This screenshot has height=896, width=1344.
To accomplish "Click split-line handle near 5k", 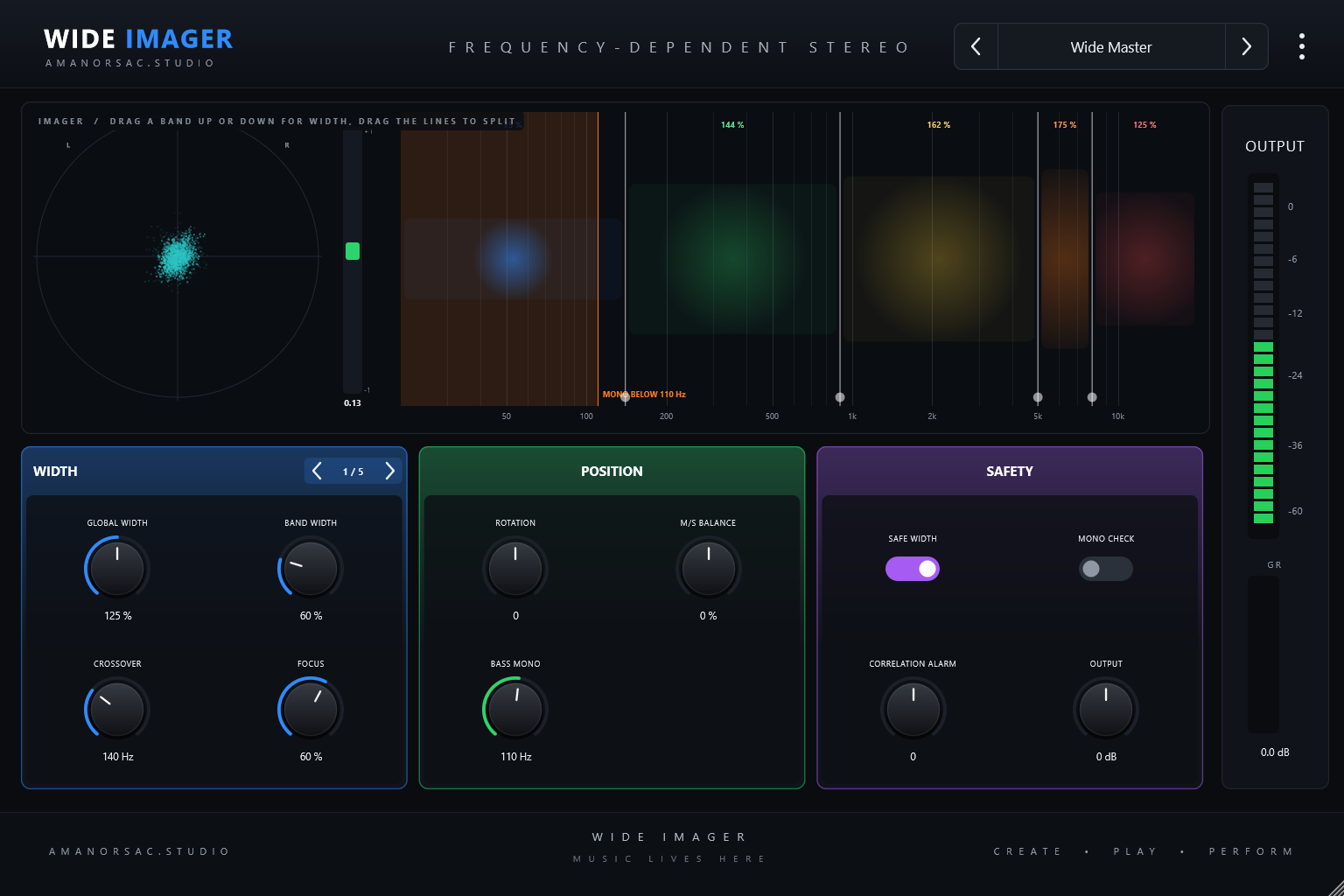I will 1038,397.
